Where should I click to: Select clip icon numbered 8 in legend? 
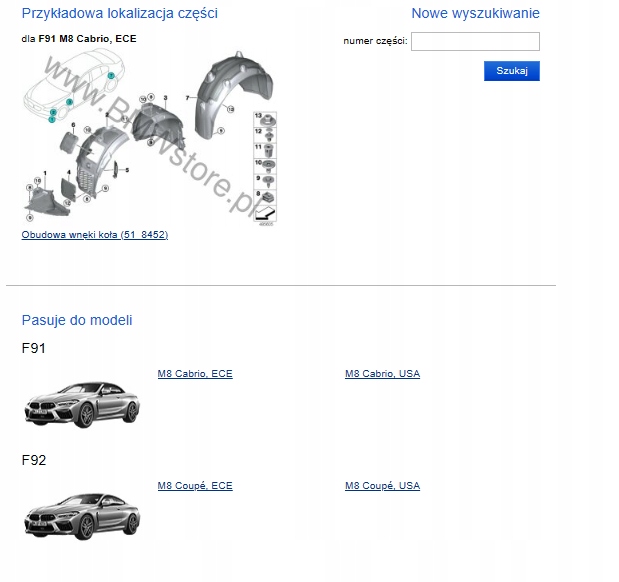[268, 197]
